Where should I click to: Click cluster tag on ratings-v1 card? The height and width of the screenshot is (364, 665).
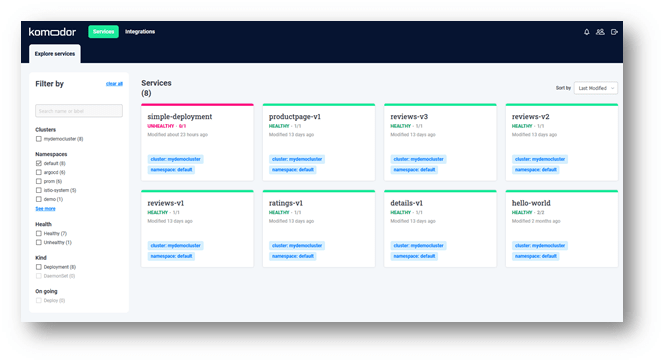297,246
